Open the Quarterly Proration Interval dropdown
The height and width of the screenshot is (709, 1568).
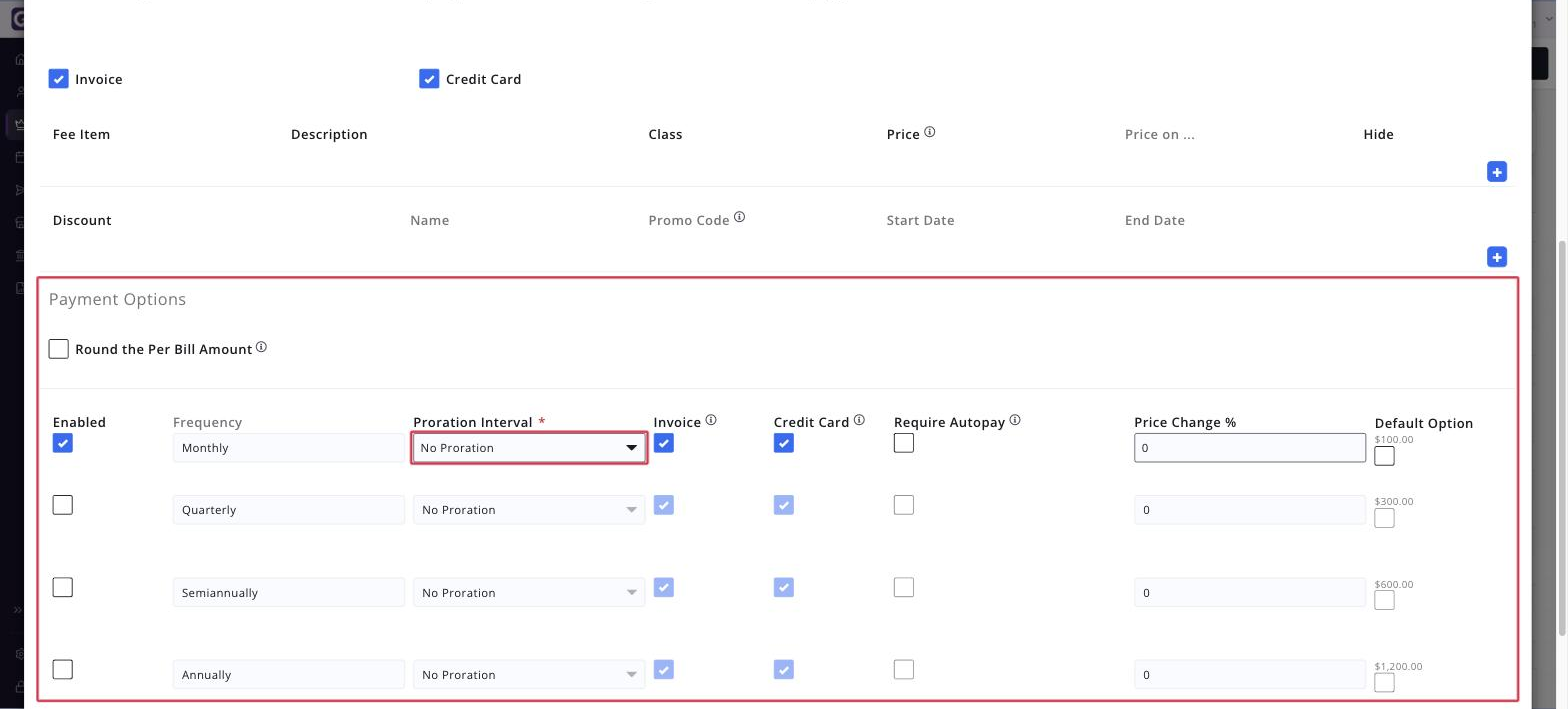coord(529,510)
